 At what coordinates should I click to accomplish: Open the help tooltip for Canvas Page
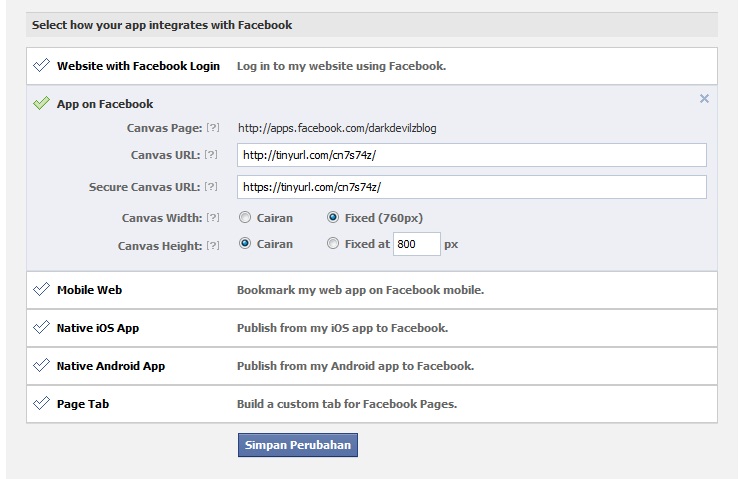tap(213, 128)
